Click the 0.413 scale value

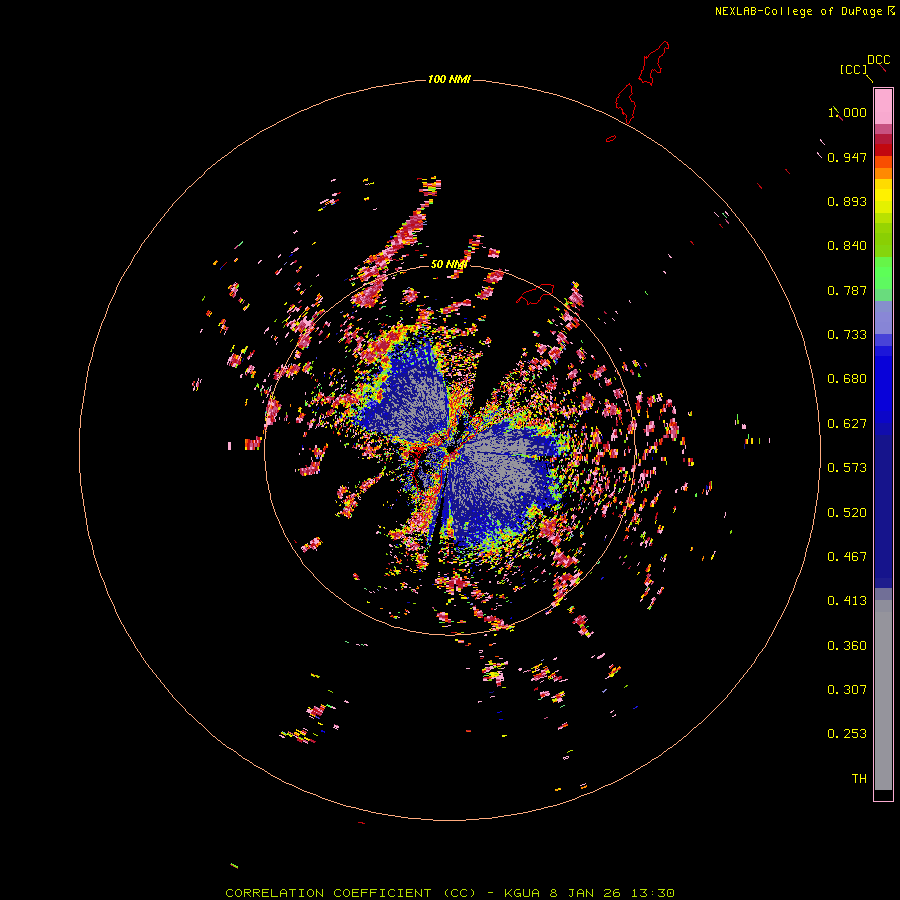click(x=847, y=601)
